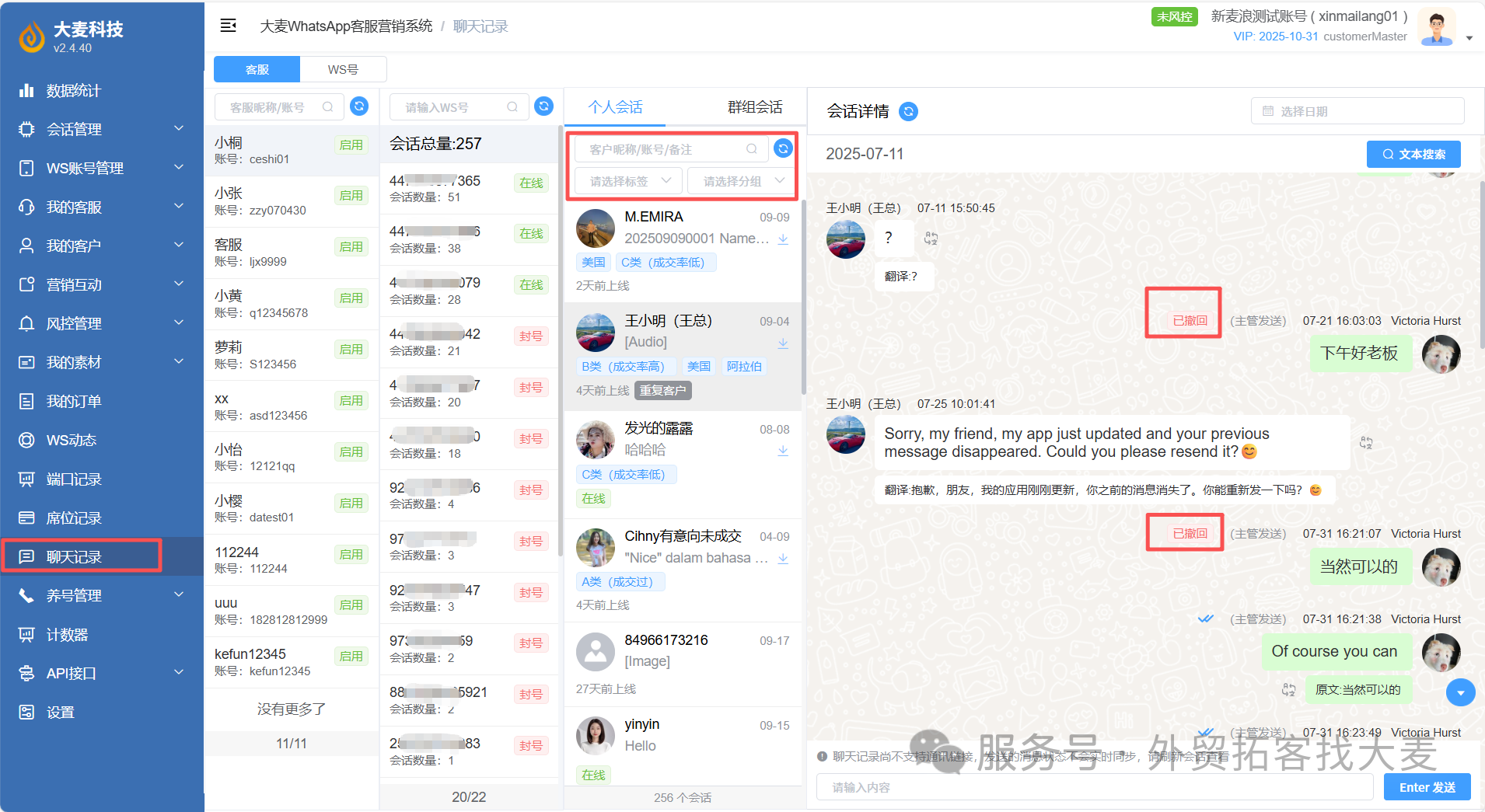The image size is (1485, 812).
Task: Click the user profile avatar at top right
Action: 1436,28
